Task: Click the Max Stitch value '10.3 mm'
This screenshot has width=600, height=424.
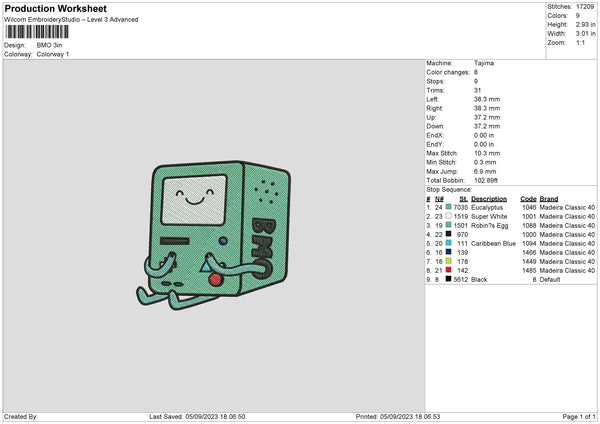Action: (487, 153)
